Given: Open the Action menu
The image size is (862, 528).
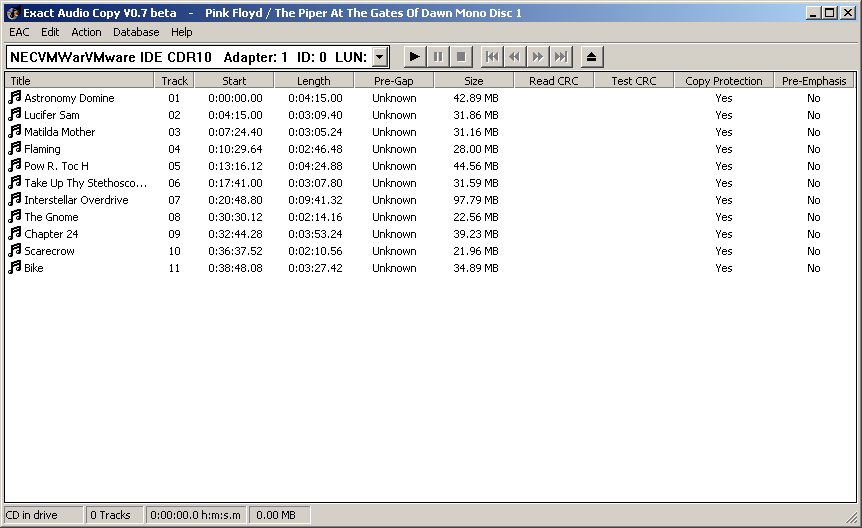Looking at the screenshot, I should tap(86, 32).
